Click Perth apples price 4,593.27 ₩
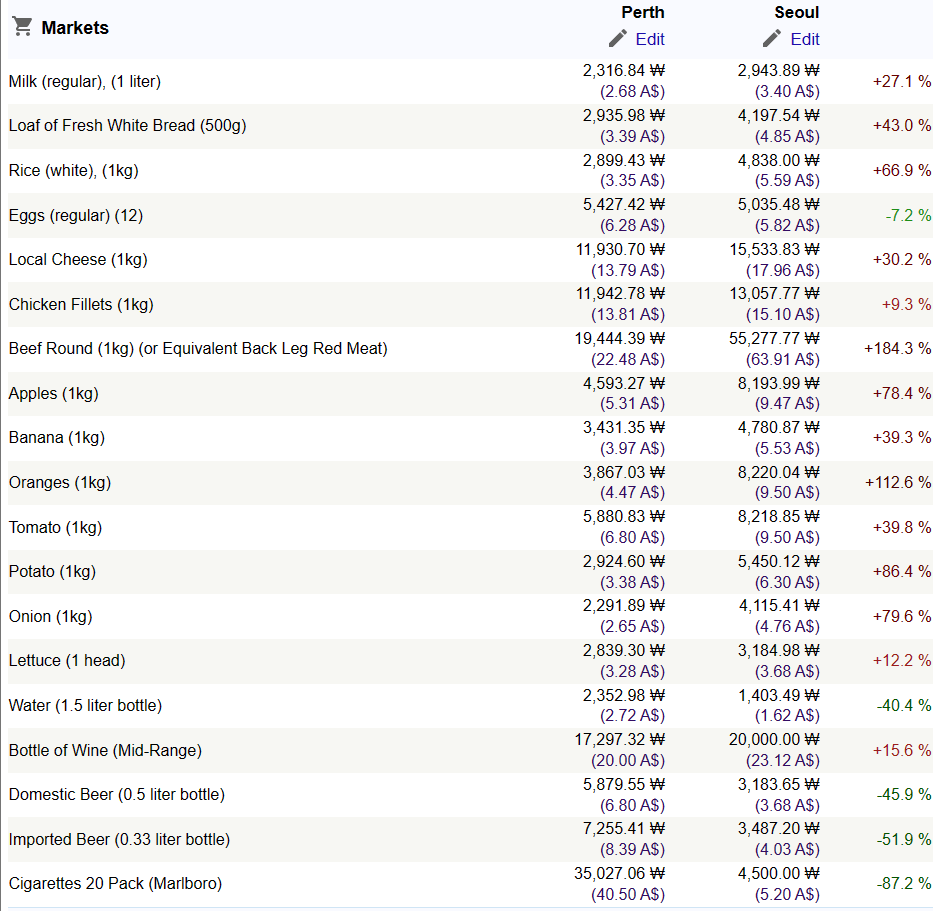This screenshot has height=911, width=938. click(x=623, y=383)
